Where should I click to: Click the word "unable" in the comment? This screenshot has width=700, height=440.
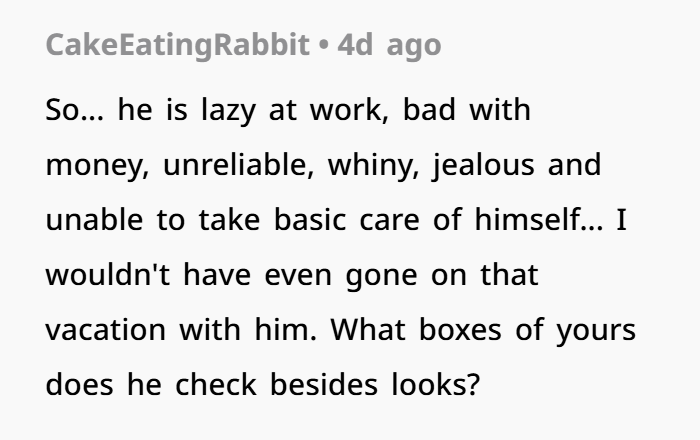[91, 220]
